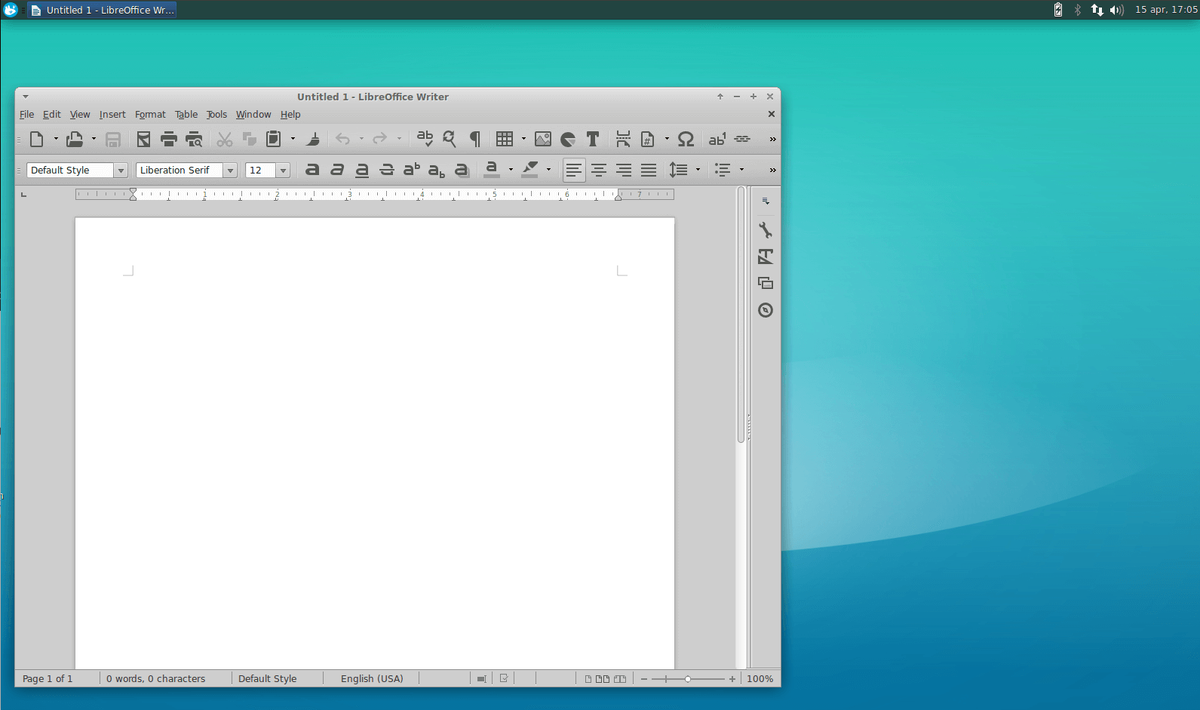
Task: Open the Paragraph Style dropdown
Action: point(120,169)
